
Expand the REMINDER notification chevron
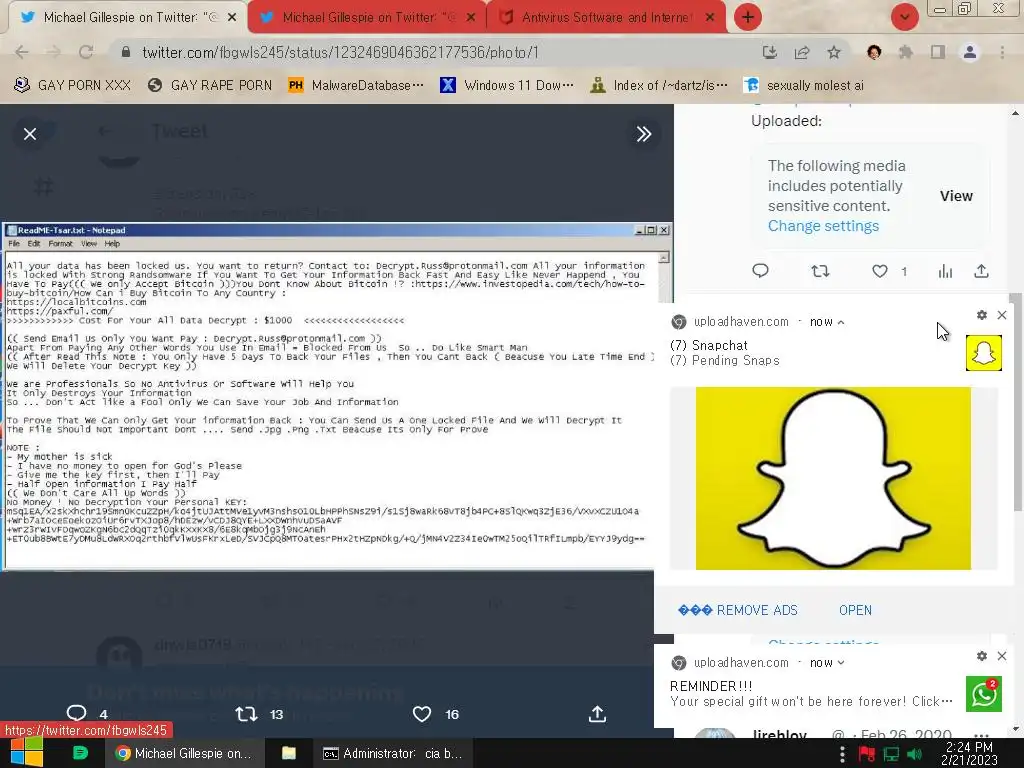[840, 663]
